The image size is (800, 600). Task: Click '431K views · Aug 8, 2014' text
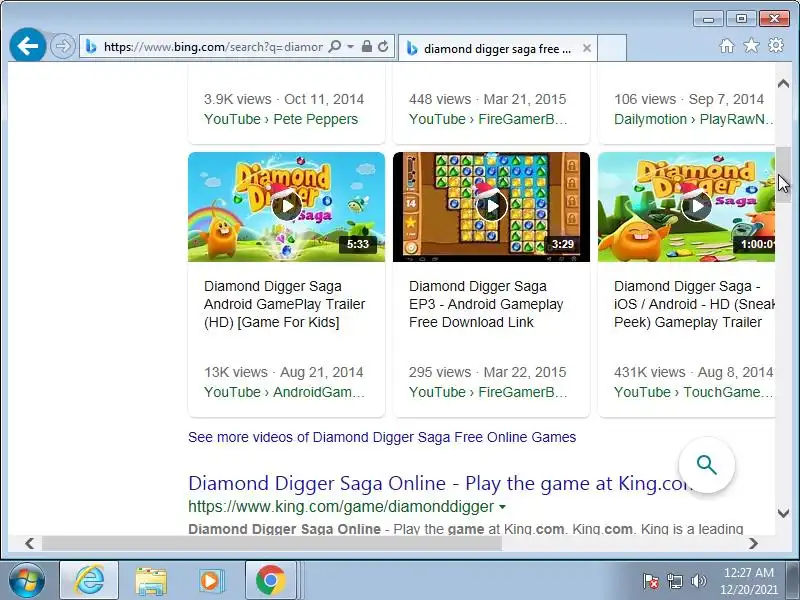pos(694,372)
